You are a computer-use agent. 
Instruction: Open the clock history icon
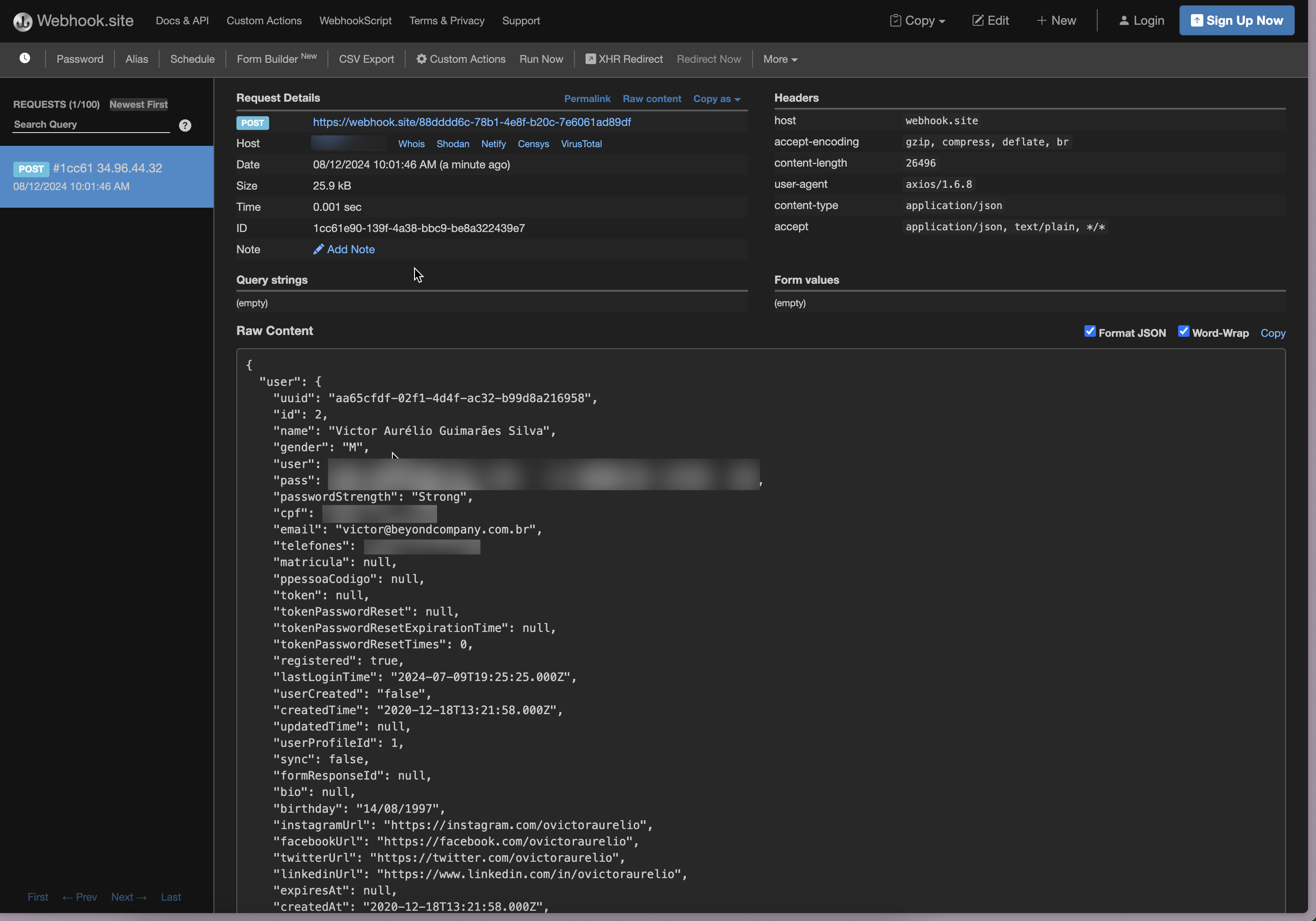(25, 58)
